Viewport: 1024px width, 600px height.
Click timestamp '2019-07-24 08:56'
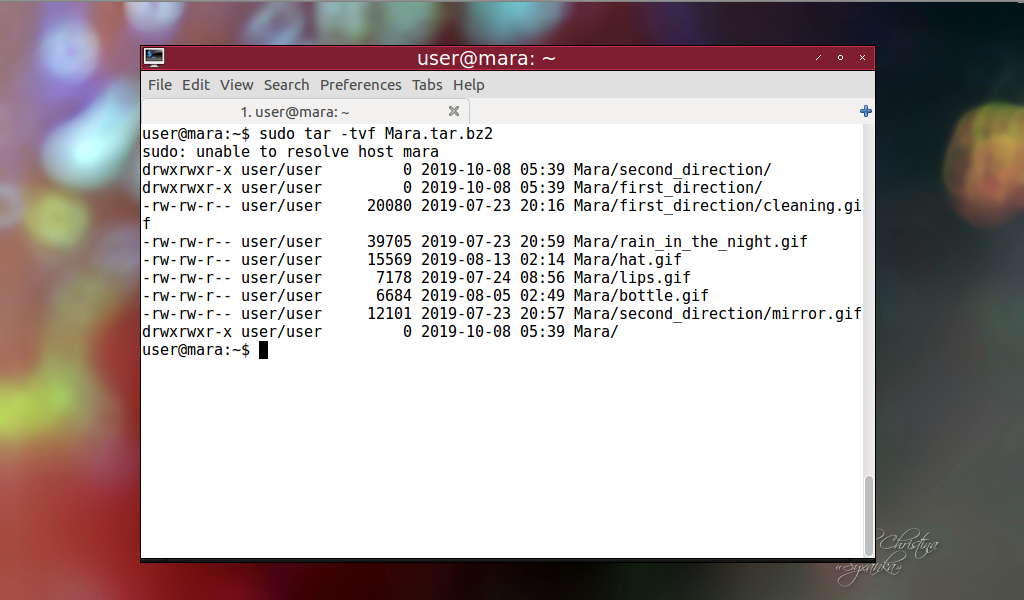coord(493,277)
